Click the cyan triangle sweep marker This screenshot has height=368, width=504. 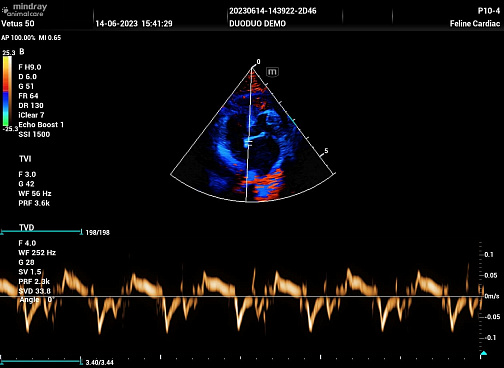[x=484, y=353]
